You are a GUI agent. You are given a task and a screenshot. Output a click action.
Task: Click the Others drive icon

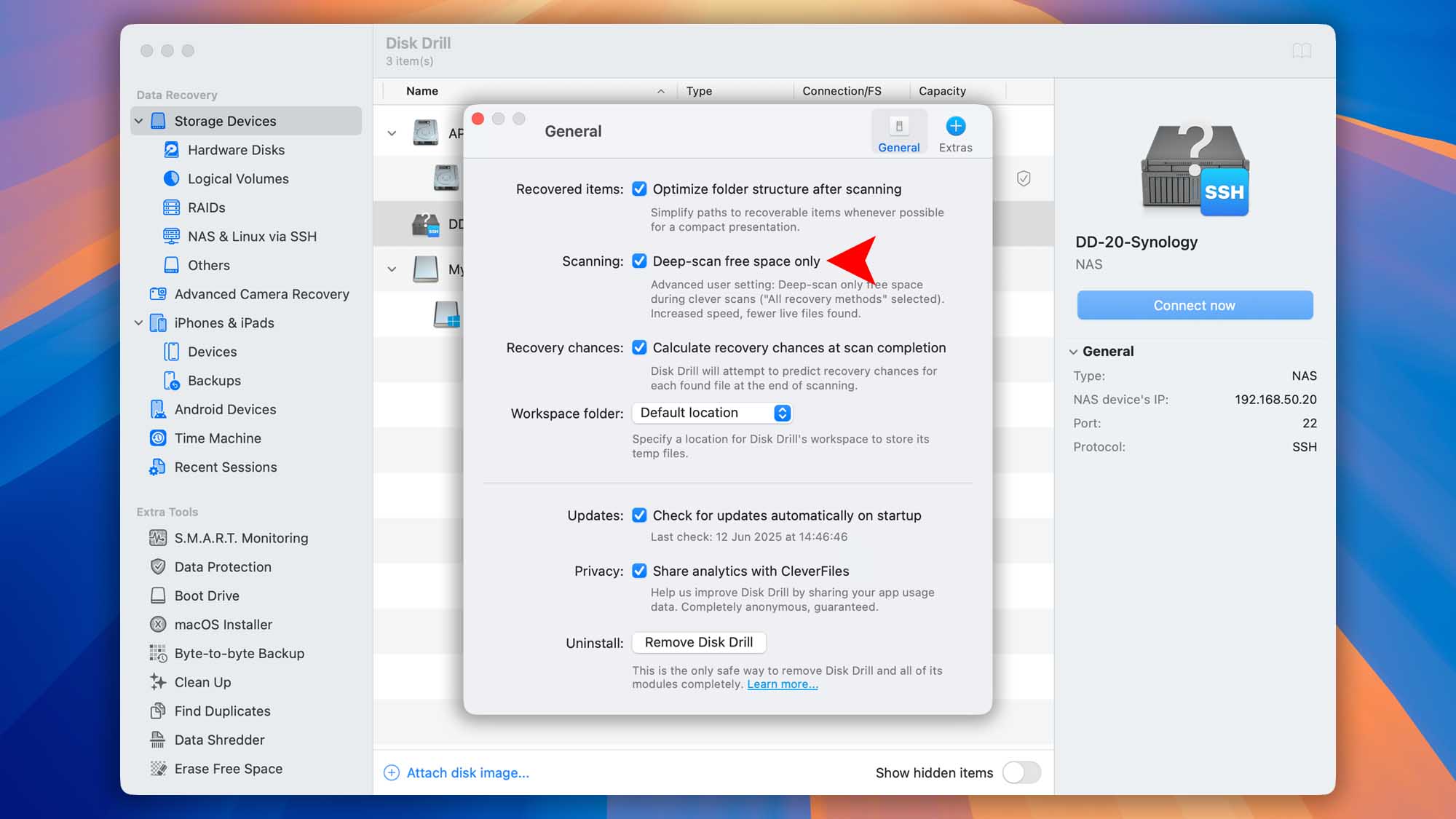171,265
